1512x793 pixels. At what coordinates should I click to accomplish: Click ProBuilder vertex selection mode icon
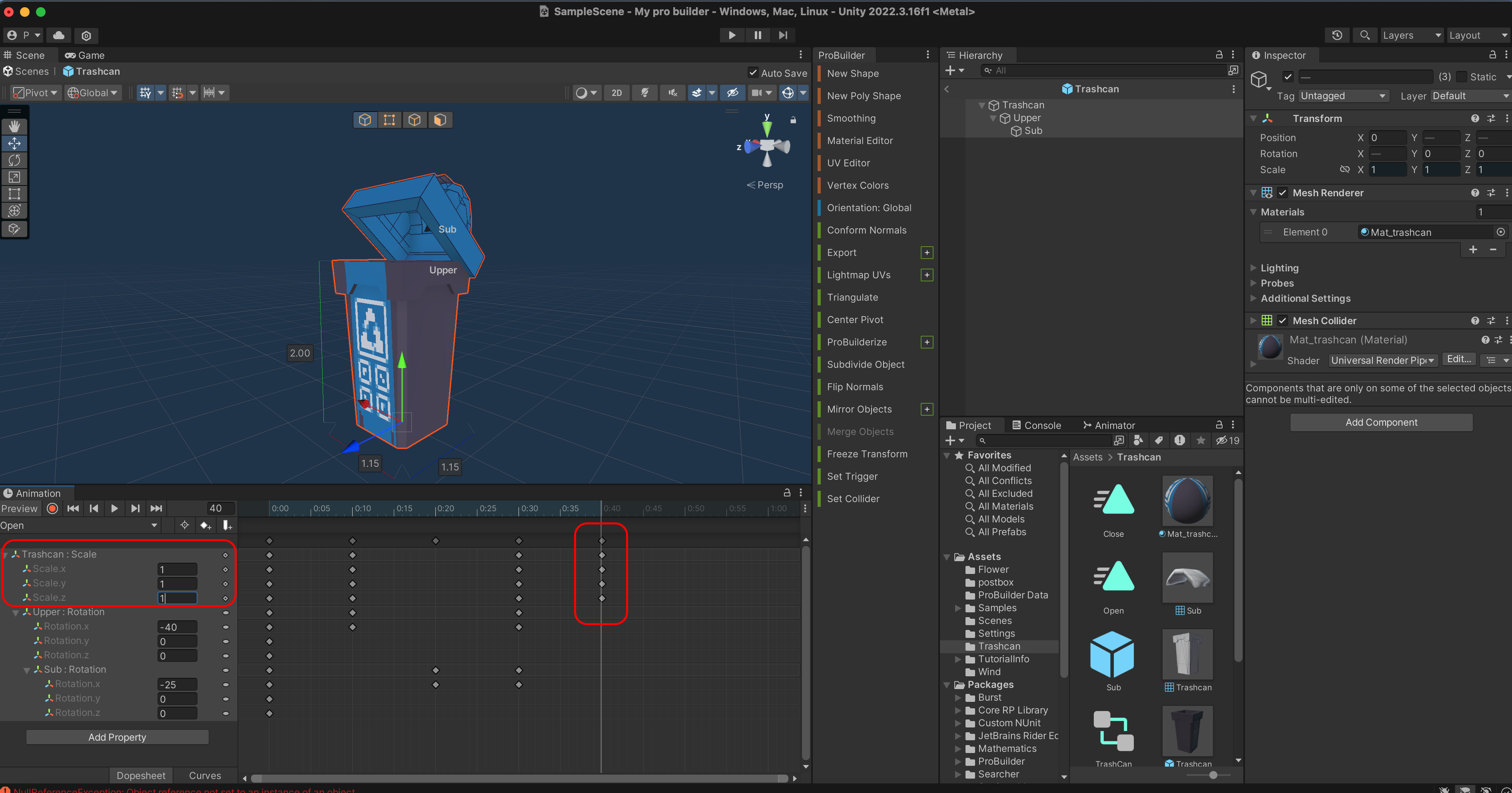point(389,120)
